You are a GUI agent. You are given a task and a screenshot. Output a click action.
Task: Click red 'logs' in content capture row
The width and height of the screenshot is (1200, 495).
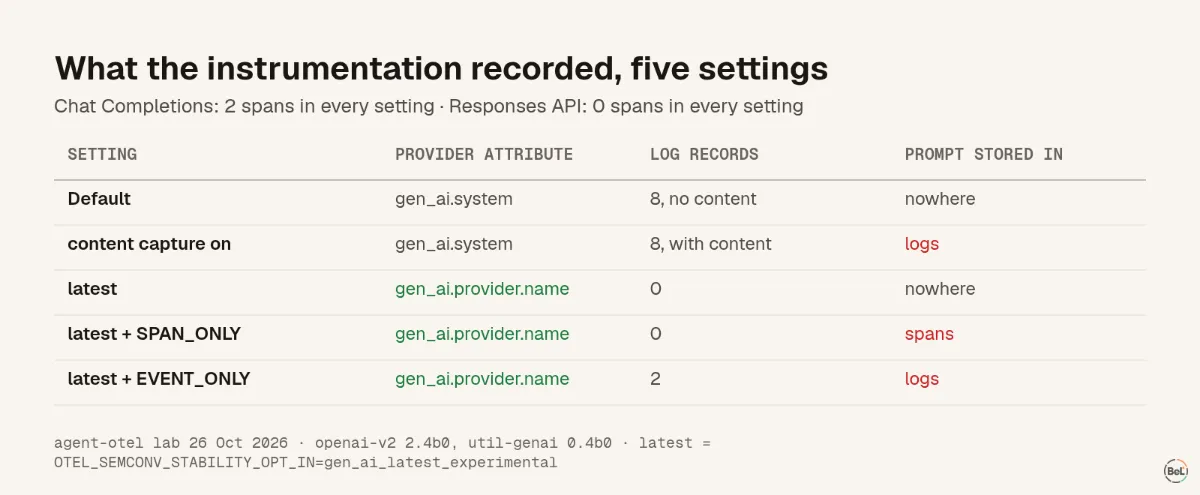click(x=922, y=244)
